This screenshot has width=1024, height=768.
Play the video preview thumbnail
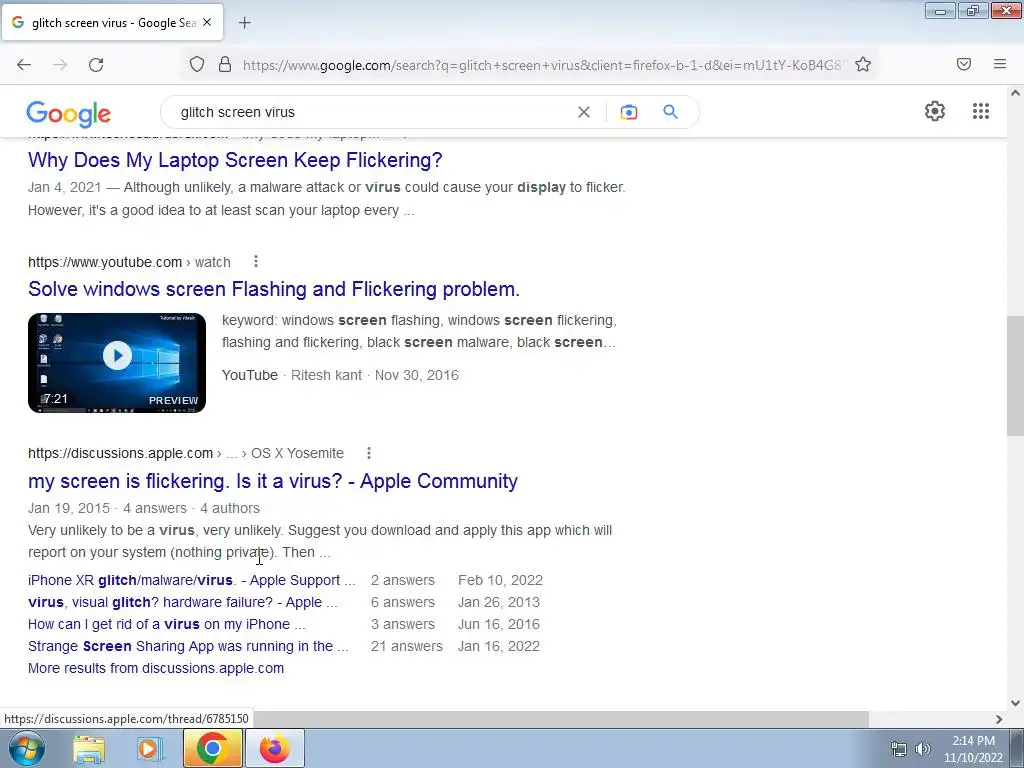(x=117, y=362)
